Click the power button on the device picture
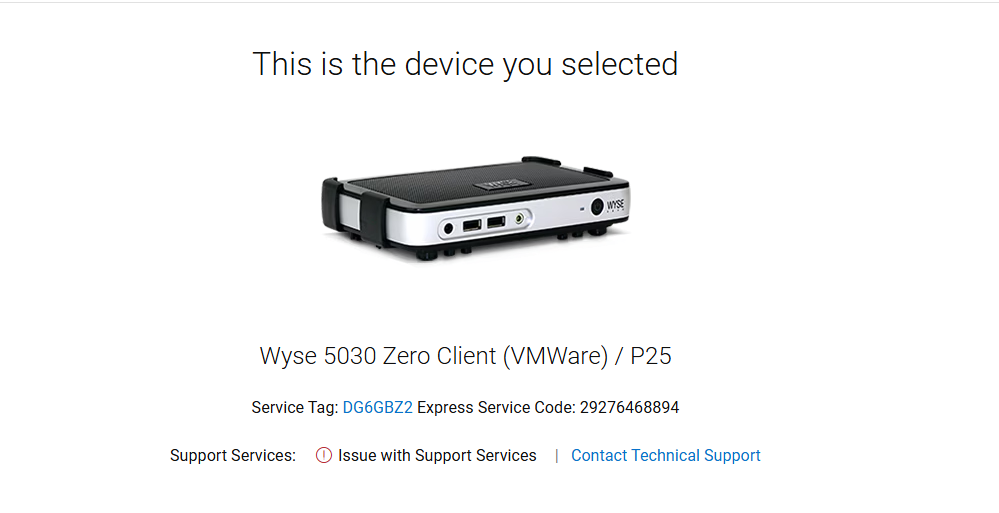The width and height of the screenshot is (999, 513). [597, 206]
